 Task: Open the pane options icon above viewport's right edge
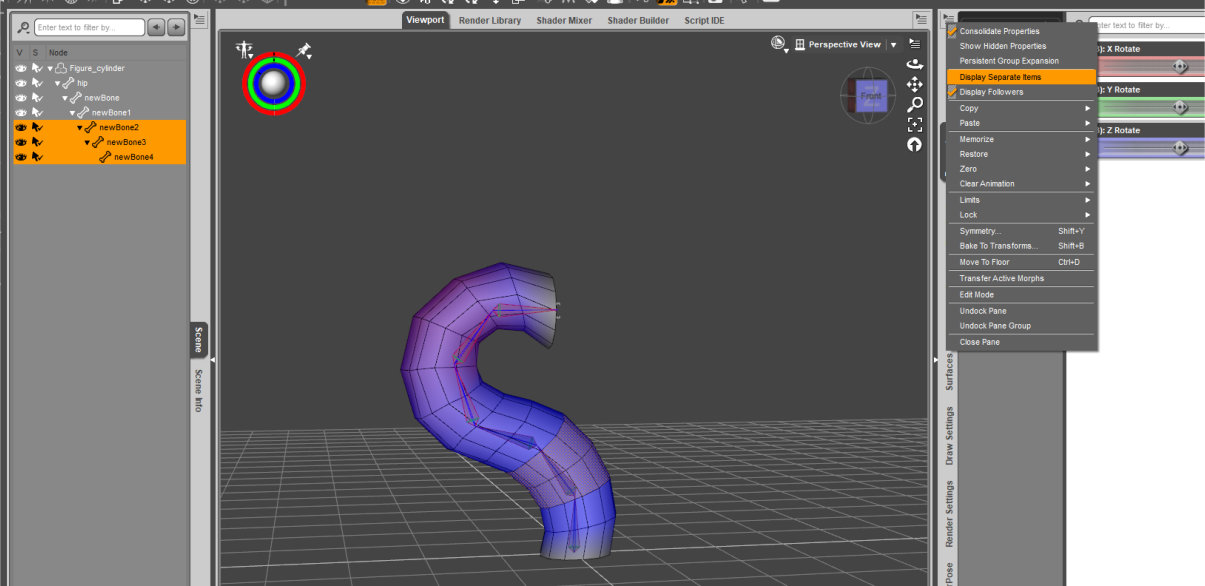[x=920, y=19]
